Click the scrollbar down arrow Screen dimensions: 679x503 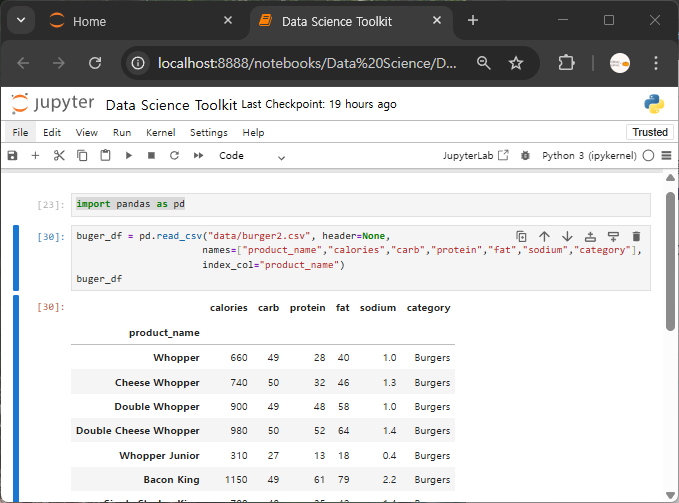[670, 495]
